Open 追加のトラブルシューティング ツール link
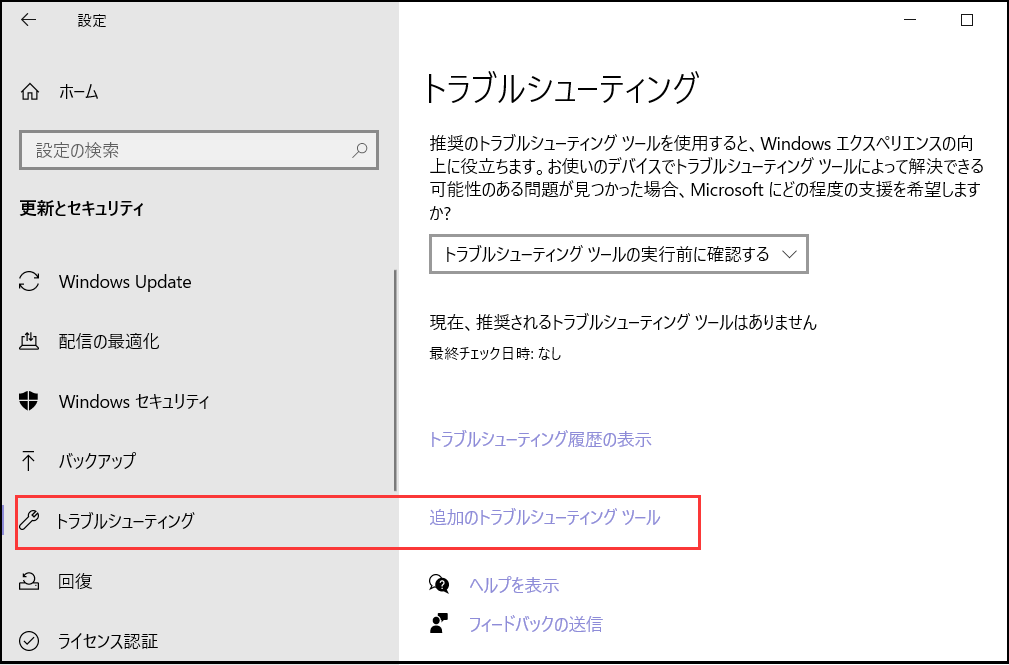1009x665 pixels. click(x=544, y=517)
